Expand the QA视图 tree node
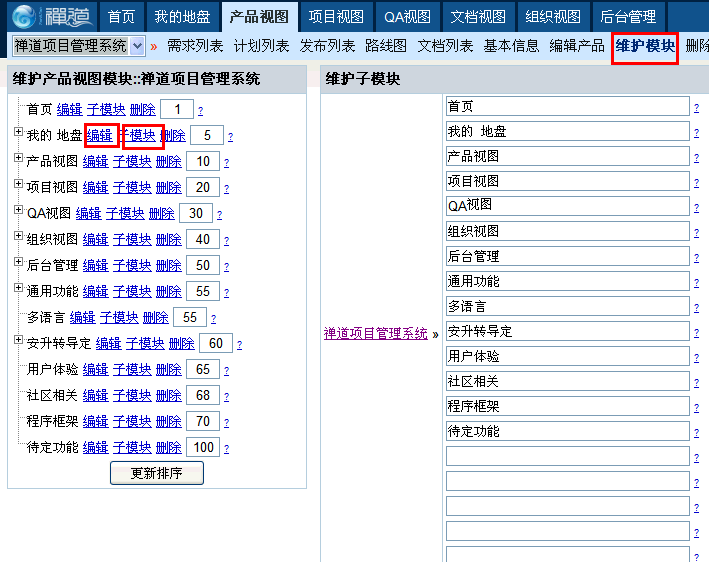709x562 pixels. (18, 209)
